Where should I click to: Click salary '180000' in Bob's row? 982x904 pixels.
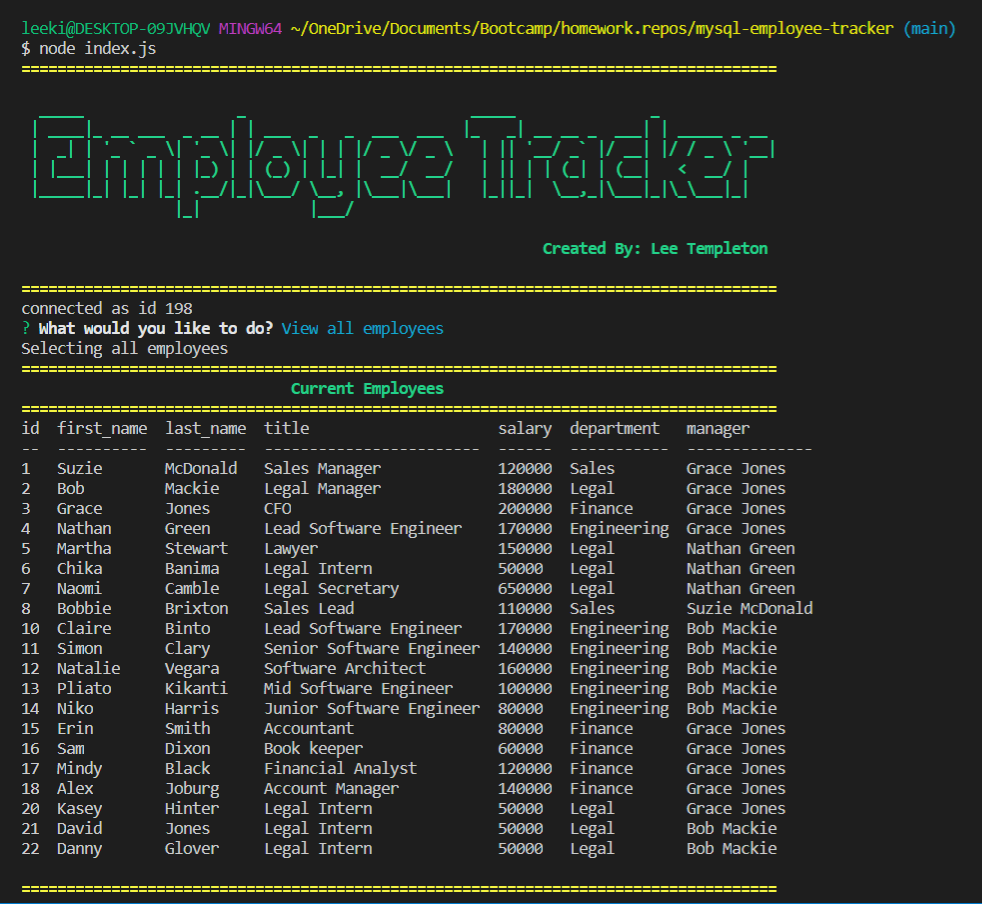click(x=525, y=489)
